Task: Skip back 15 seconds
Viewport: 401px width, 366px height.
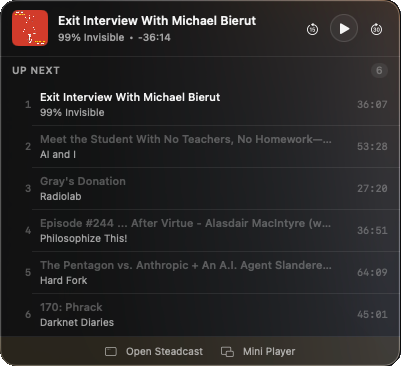Action: coord(312,29)
